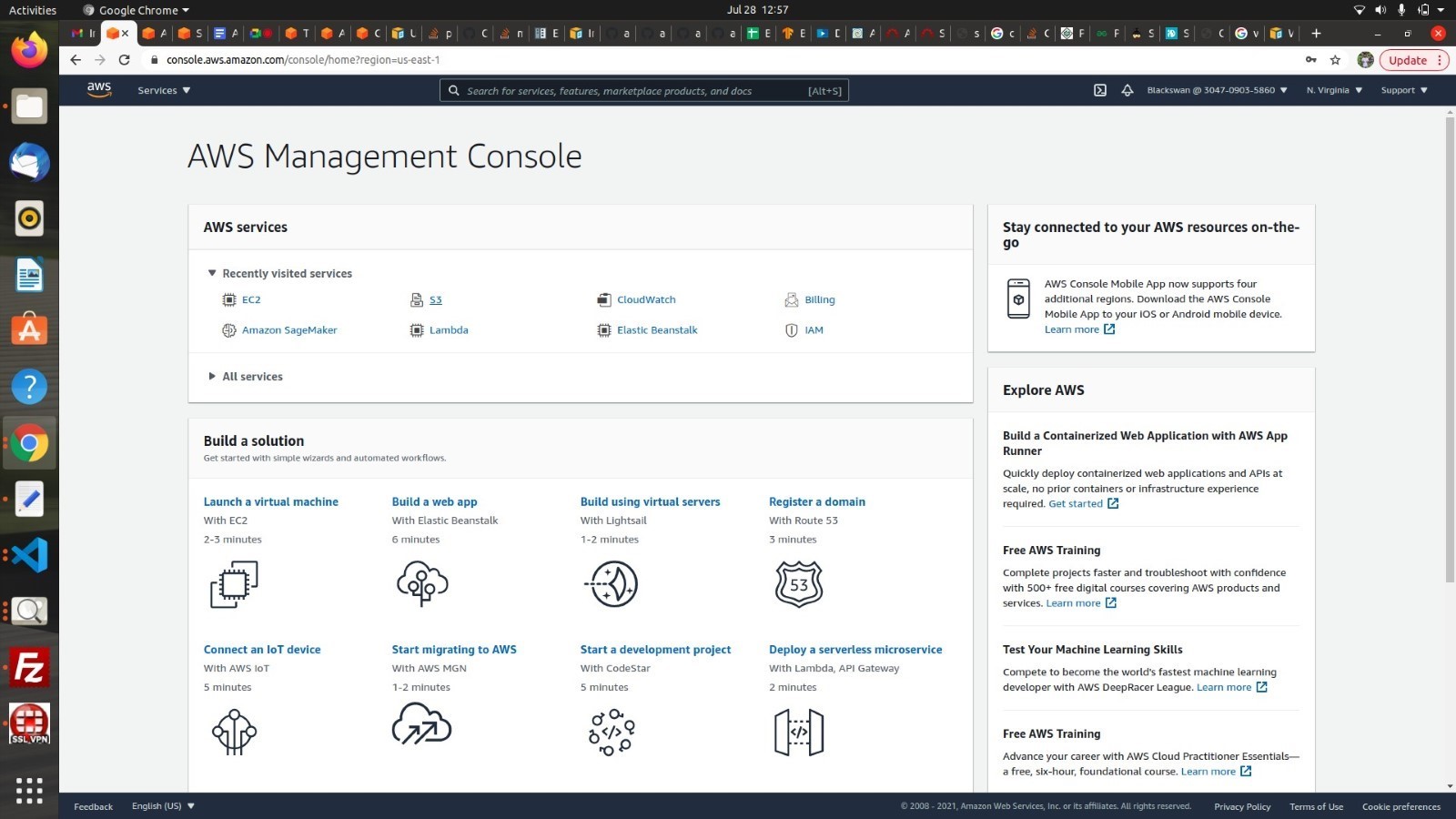This screenshot has width=1456, height=819.
Task: Open the notifications bell in AWS console
Action: tap(1127, 90)
